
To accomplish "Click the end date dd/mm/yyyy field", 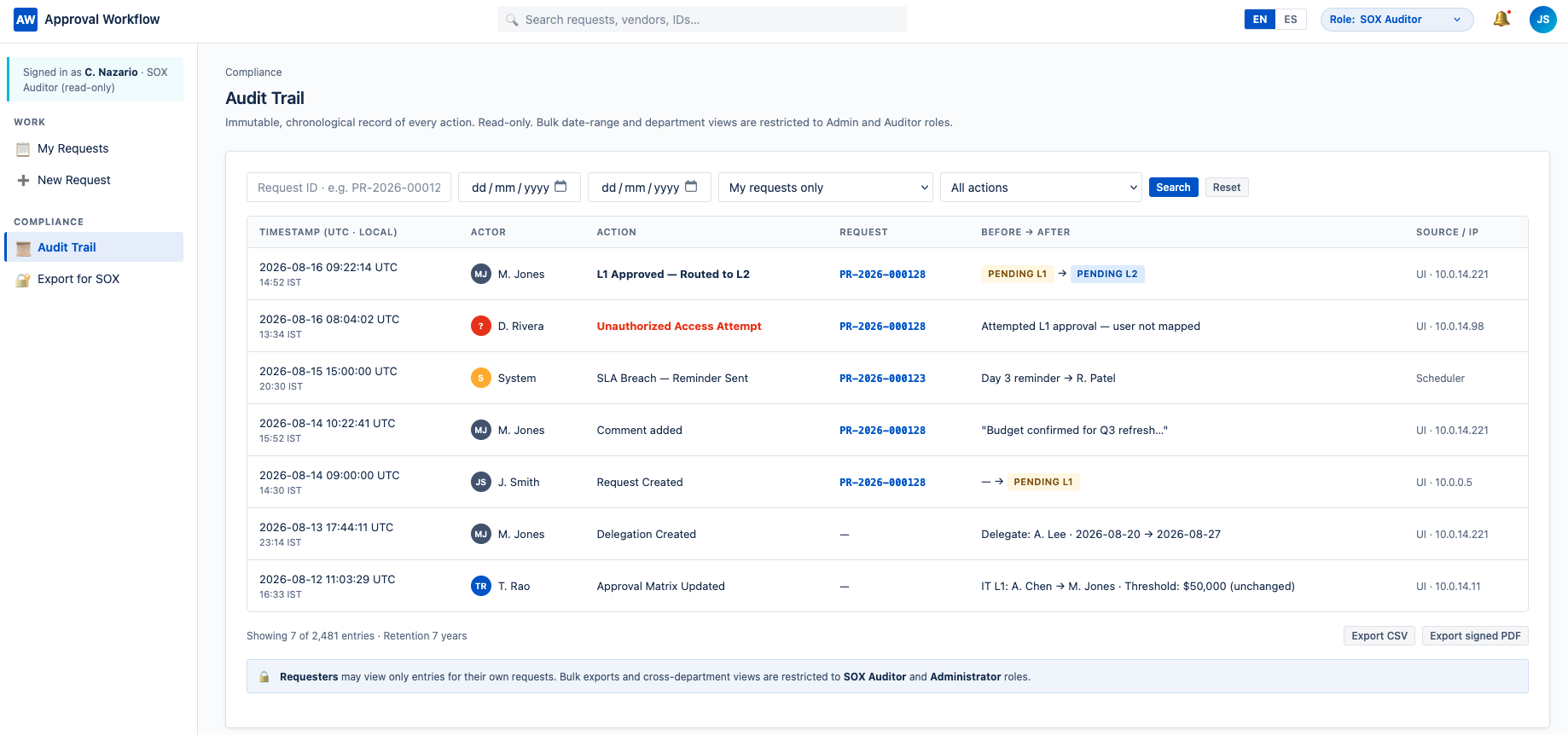I will [x=649, y=188].
